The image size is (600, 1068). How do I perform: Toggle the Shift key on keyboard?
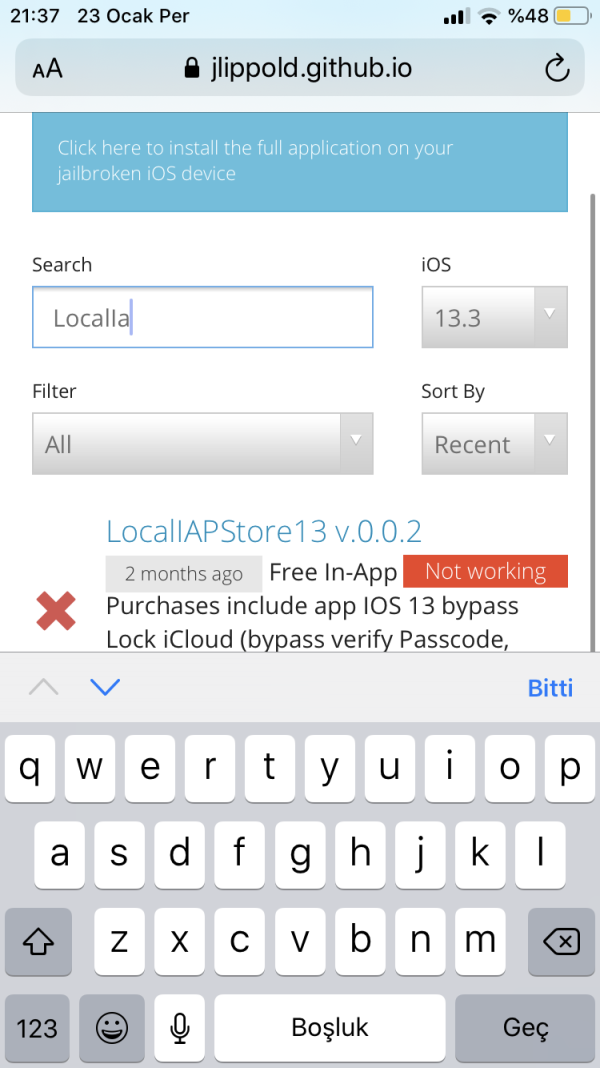(38, 941)
